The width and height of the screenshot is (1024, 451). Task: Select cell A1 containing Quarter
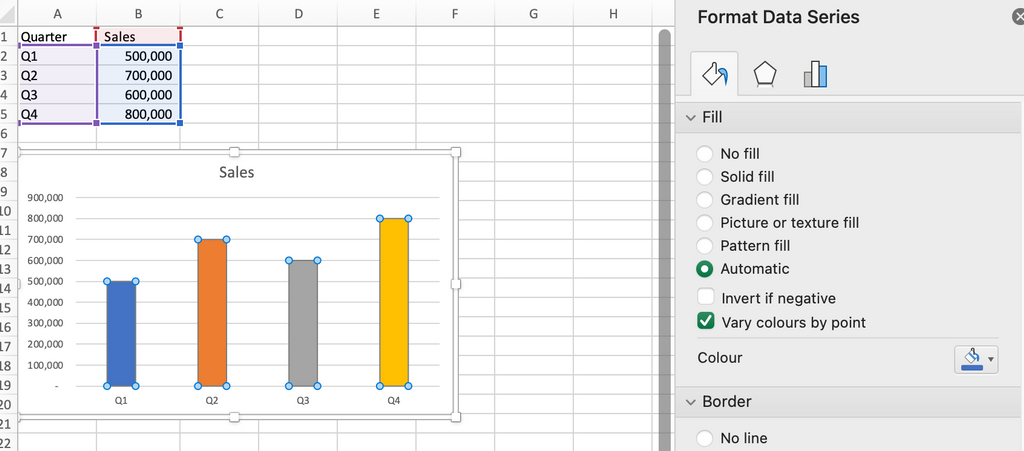point(57,37)
